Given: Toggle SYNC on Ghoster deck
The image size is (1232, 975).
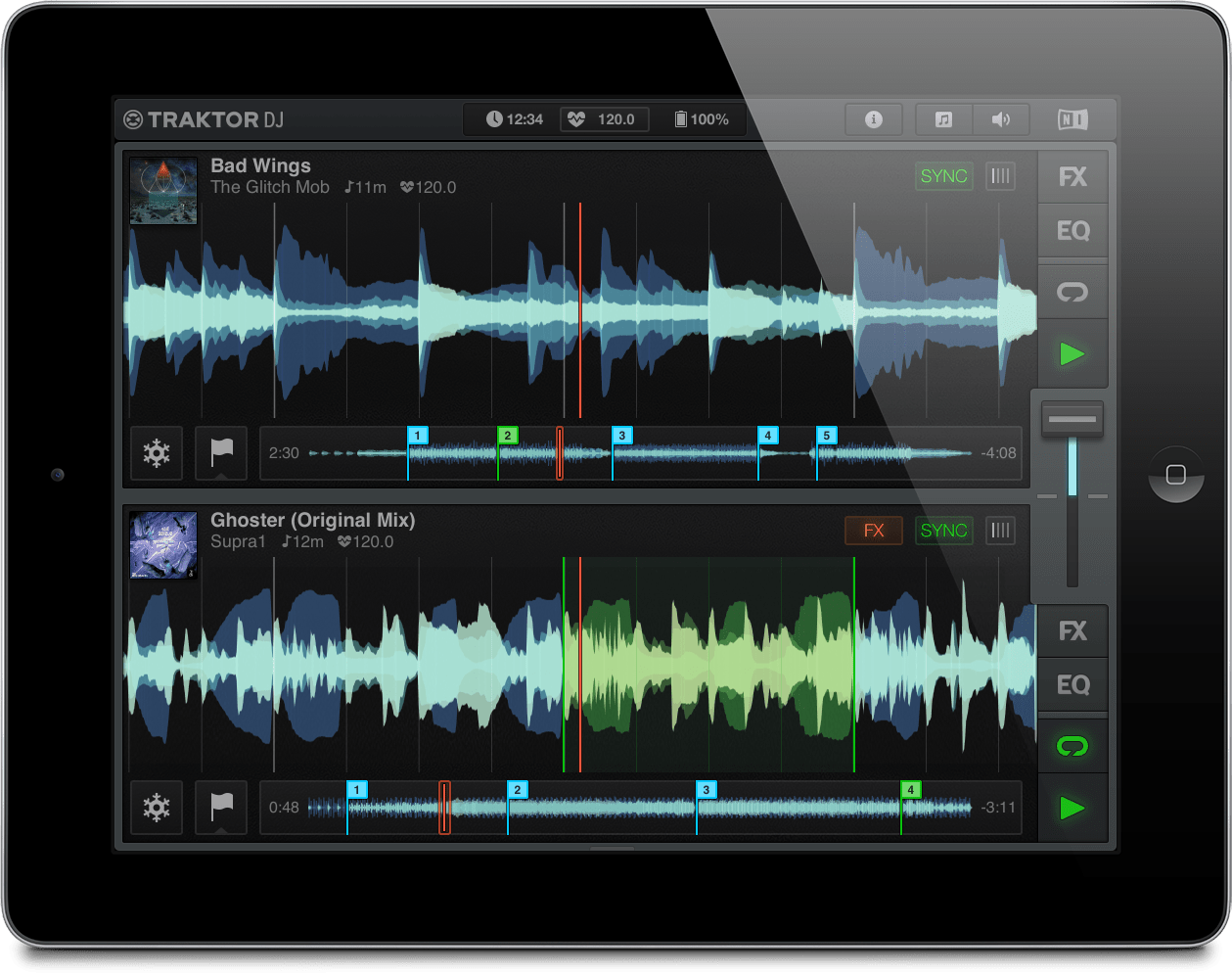Looking at the screenshot, I should tap(943, 531).
